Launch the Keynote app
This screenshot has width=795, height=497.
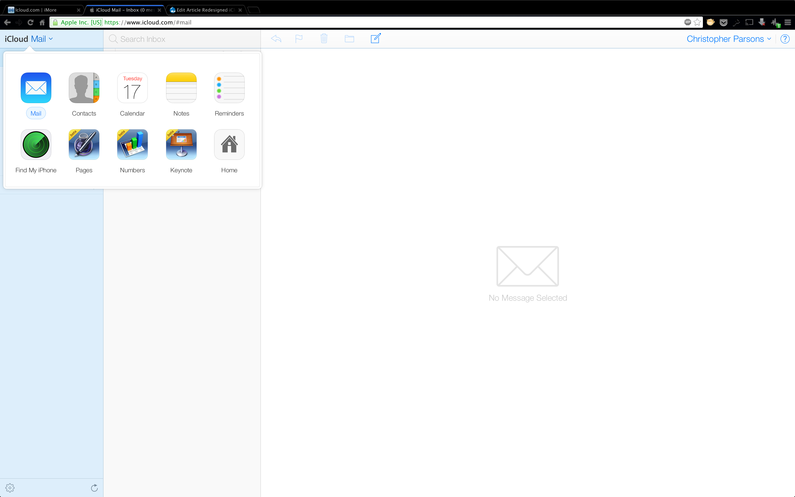pyautogui.click(x=181, y=145)
